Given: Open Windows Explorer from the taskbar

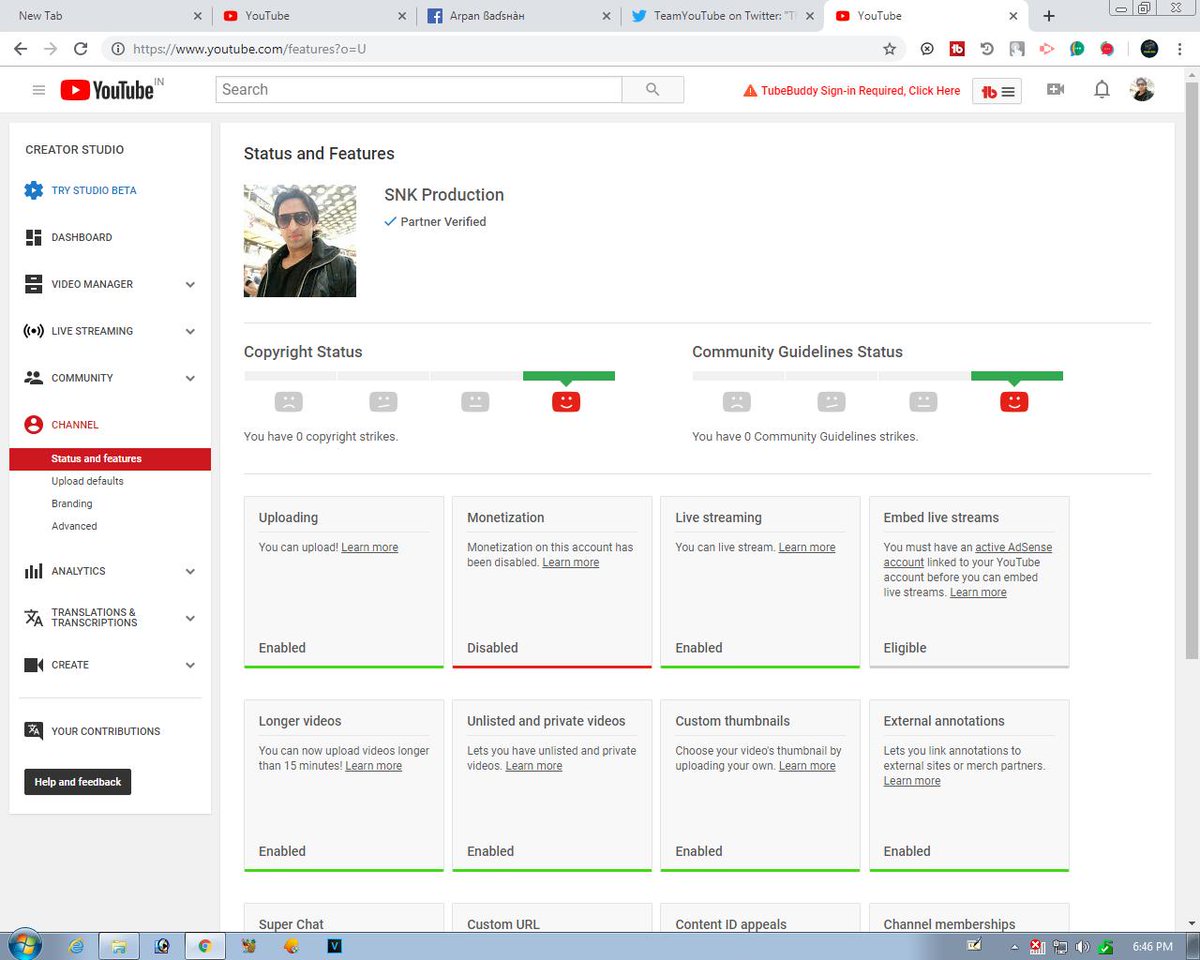Looking at the screenshot, I should 118,946.
